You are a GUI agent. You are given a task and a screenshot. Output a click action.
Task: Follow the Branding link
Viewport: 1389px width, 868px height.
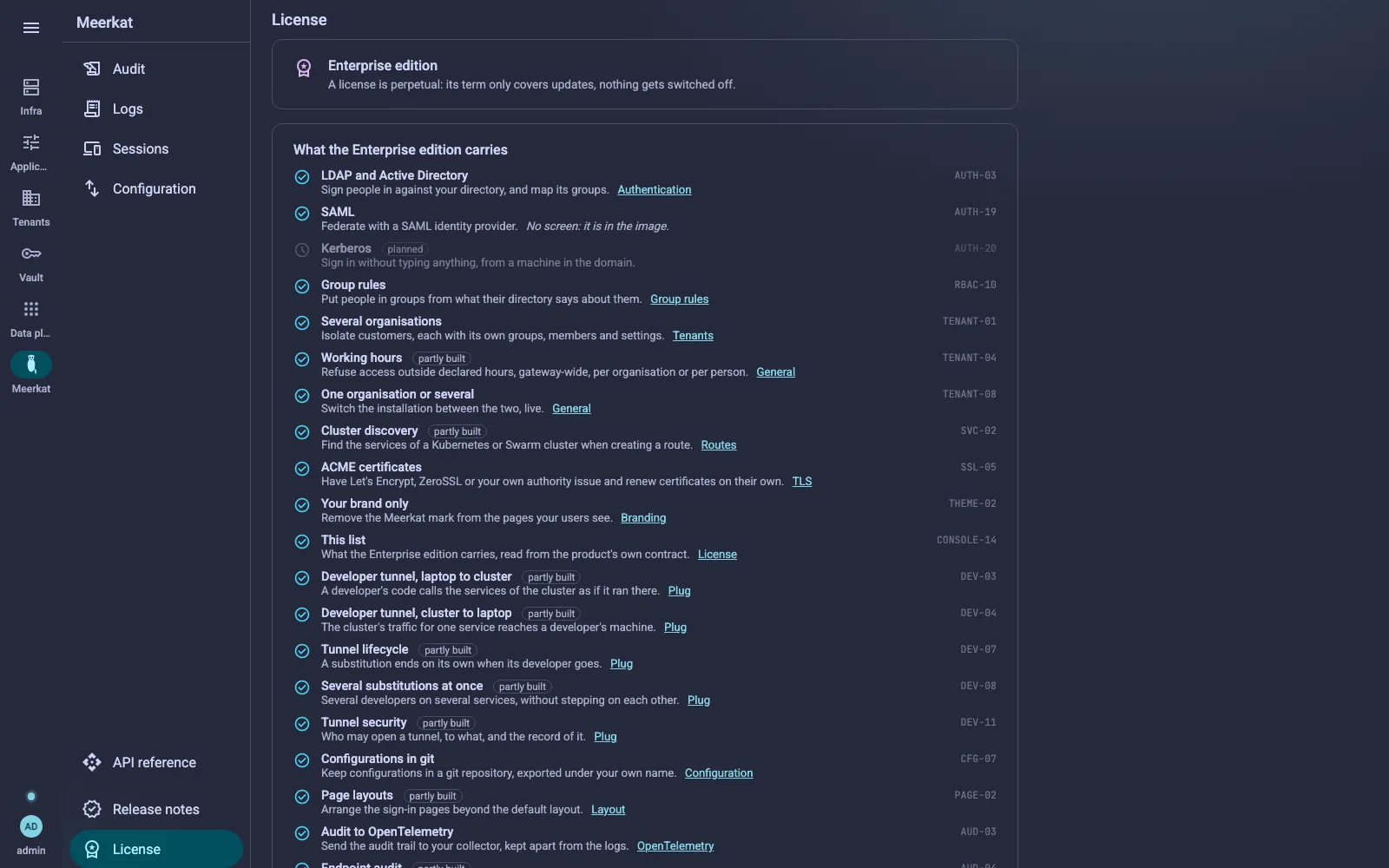click(643, 518)
